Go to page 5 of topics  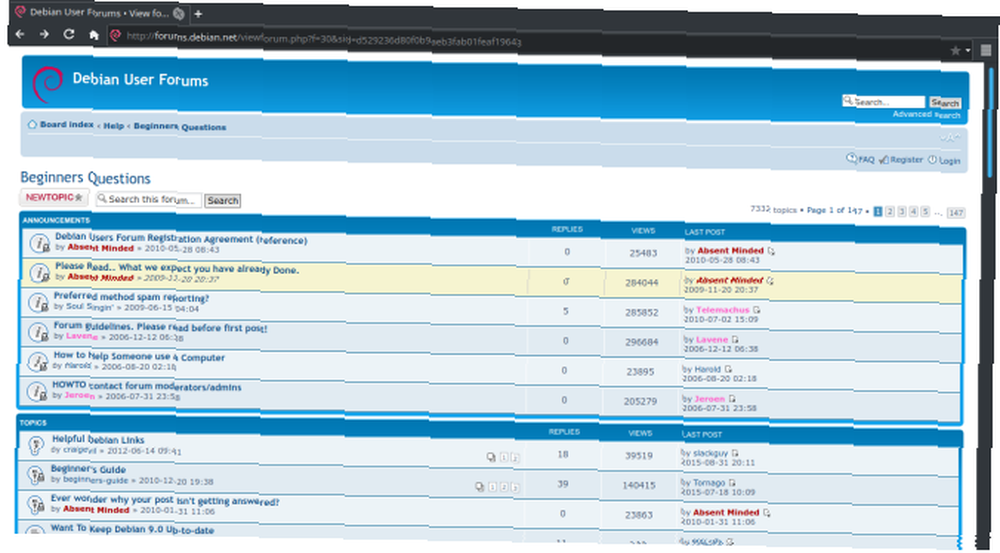[925, 211]
